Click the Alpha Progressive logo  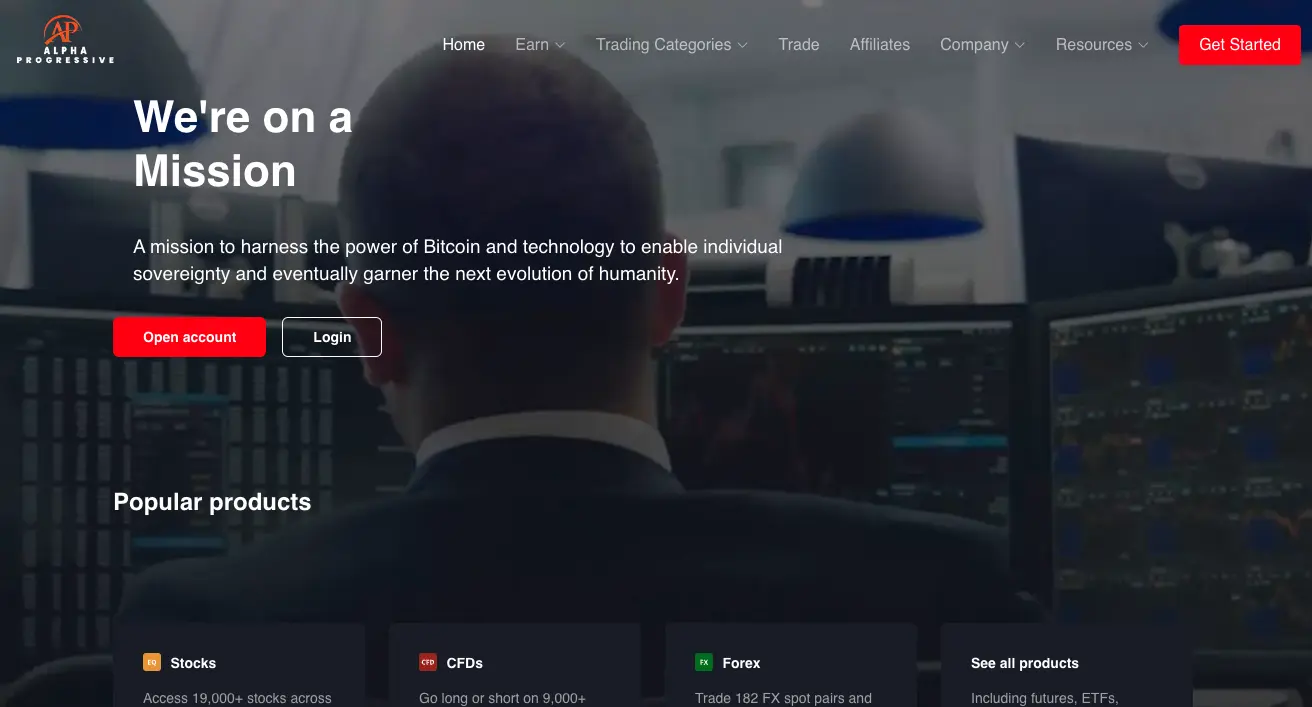coord(65,40)
